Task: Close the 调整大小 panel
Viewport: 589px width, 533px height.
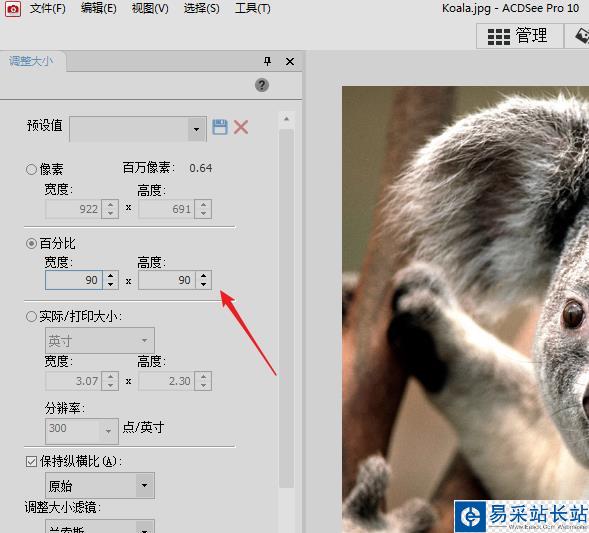Action: click(x=290, y=61)
